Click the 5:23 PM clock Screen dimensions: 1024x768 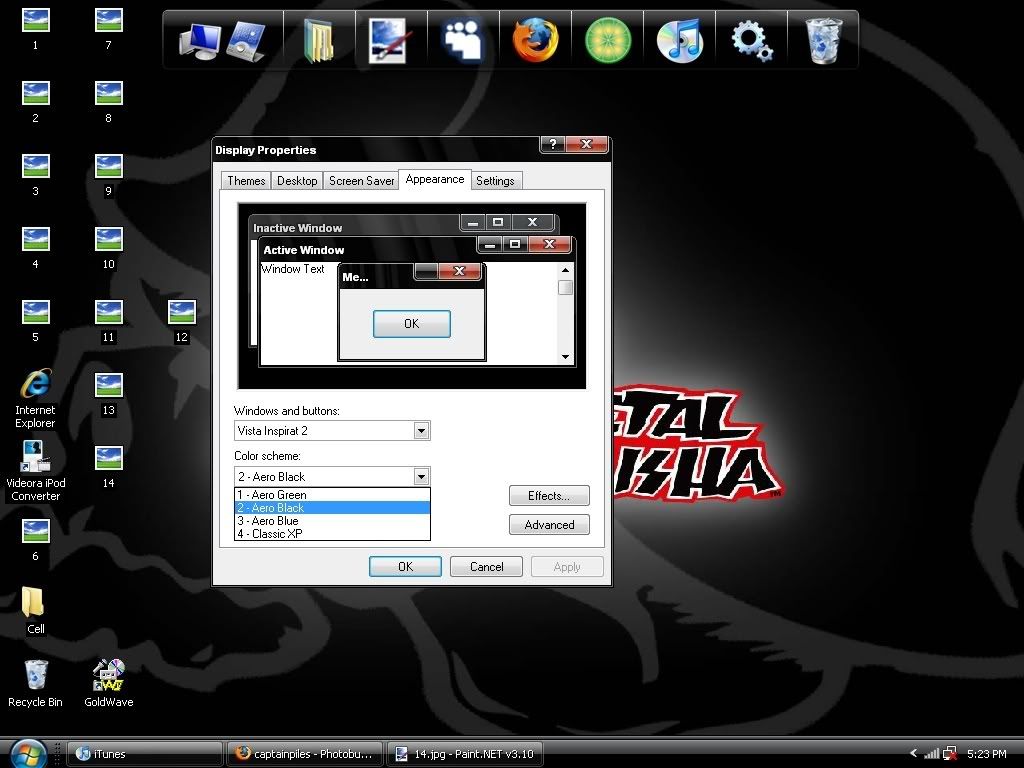(x=986, y=754)
